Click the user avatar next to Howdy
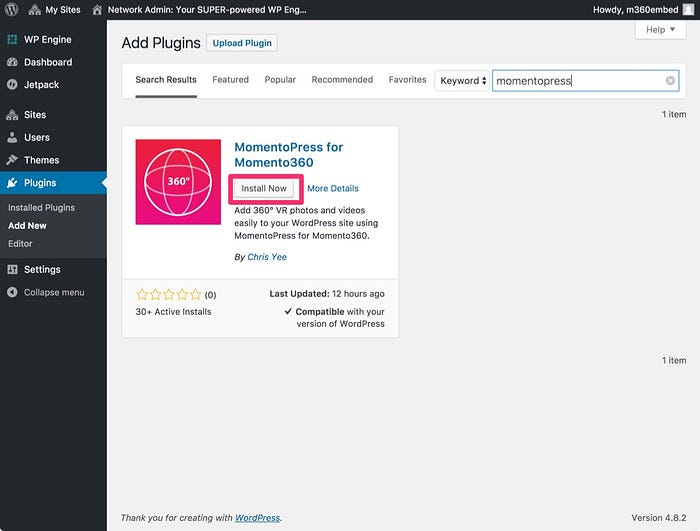 coord(688,9)
